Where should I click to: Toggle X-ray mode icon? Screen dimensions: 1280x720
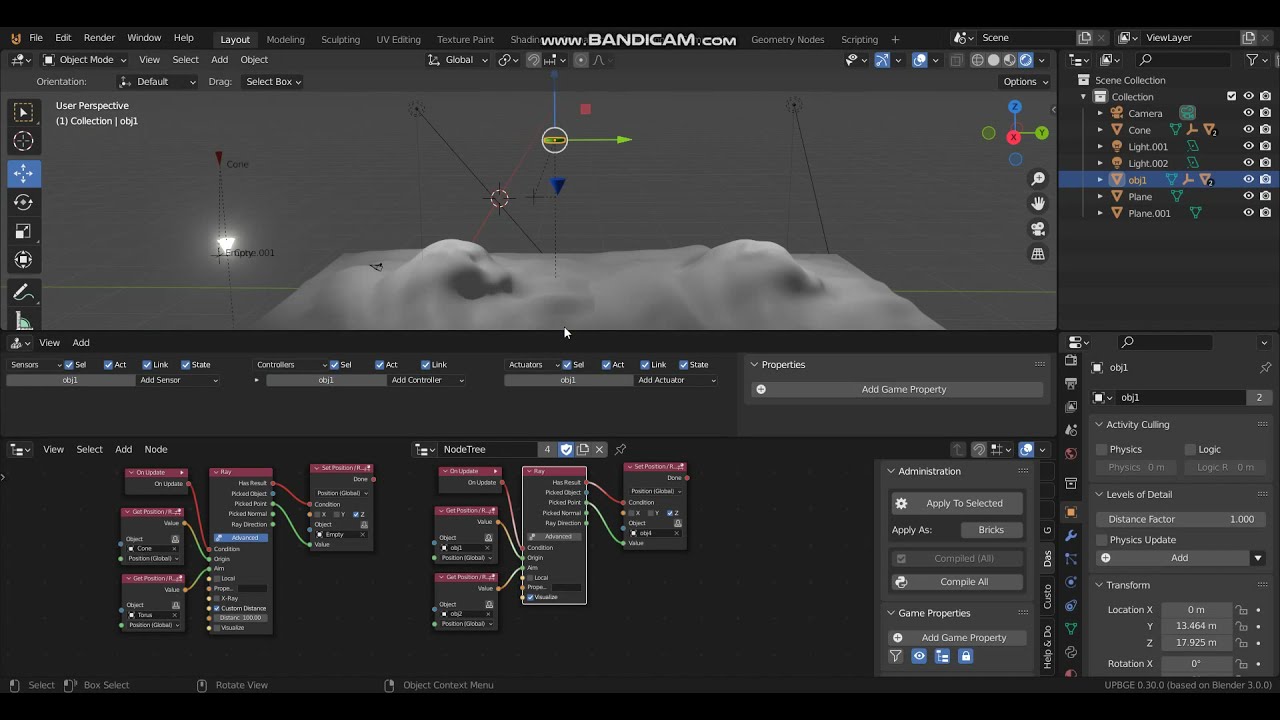point(957,60)
